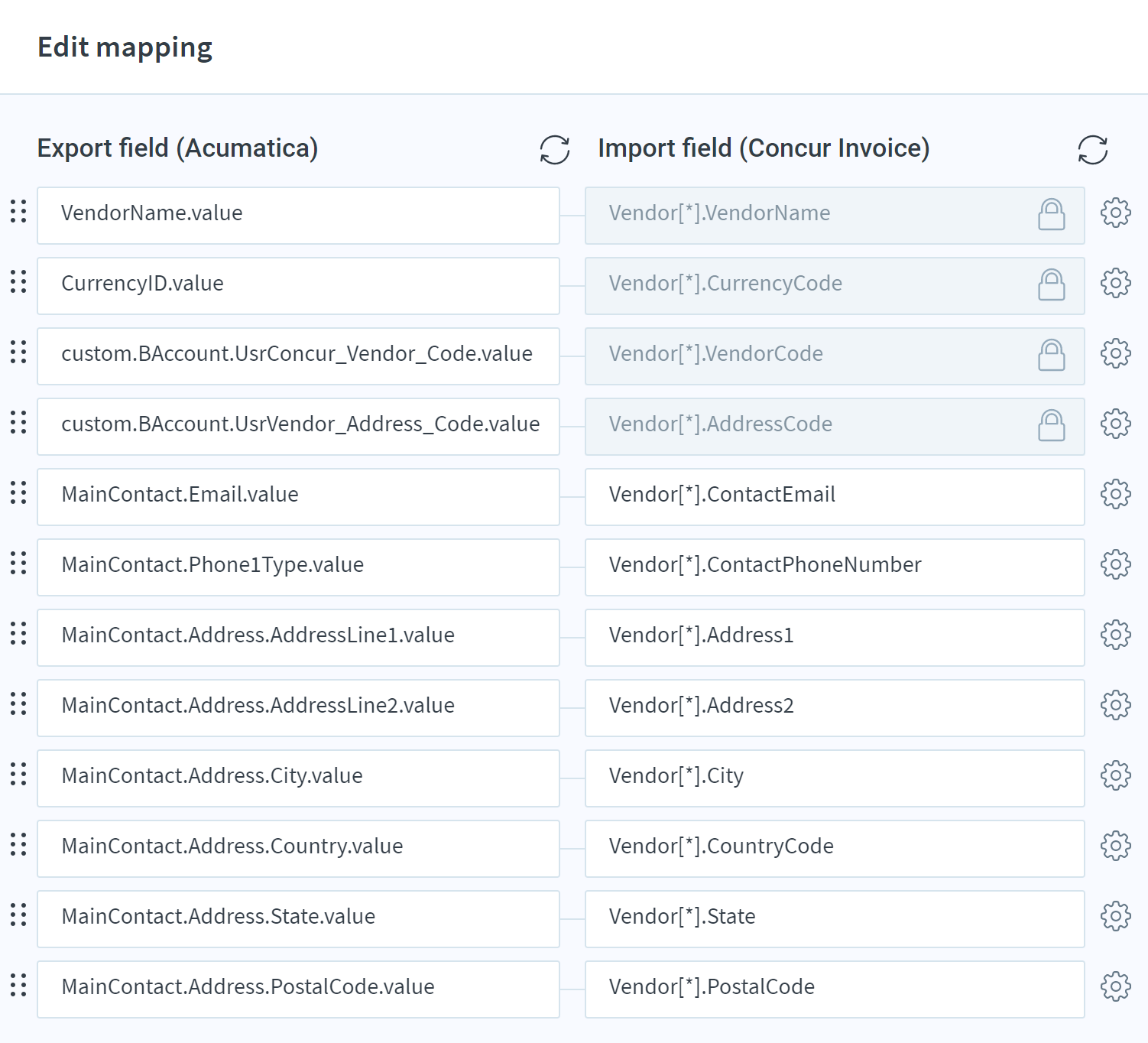Edit the MainContact.Address.AddressLine1.value export field
Image resolution: width=1148 pixels, height=1043 pixels.
coord(298,638)
